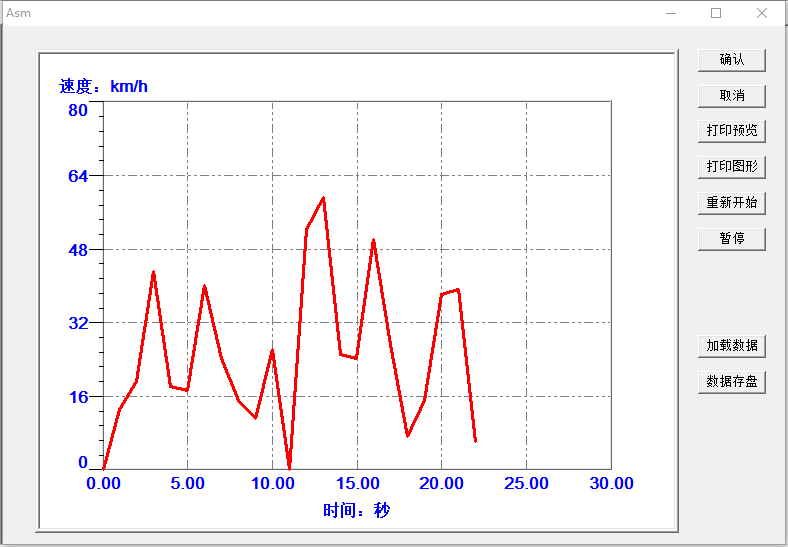This screenshot has height=547, width=788.
Task: Load data using the 加载数据 button
Action: (x=731, y=346)
